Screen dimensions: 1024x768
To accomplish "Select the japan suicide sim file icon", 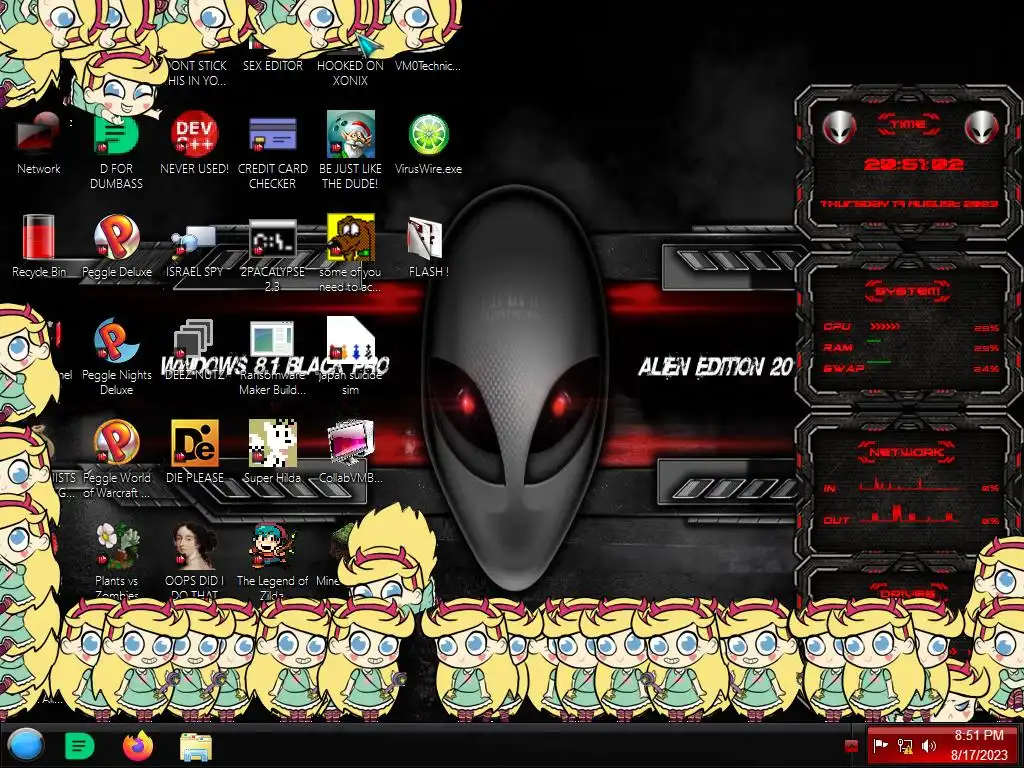I will coord(350,338).
